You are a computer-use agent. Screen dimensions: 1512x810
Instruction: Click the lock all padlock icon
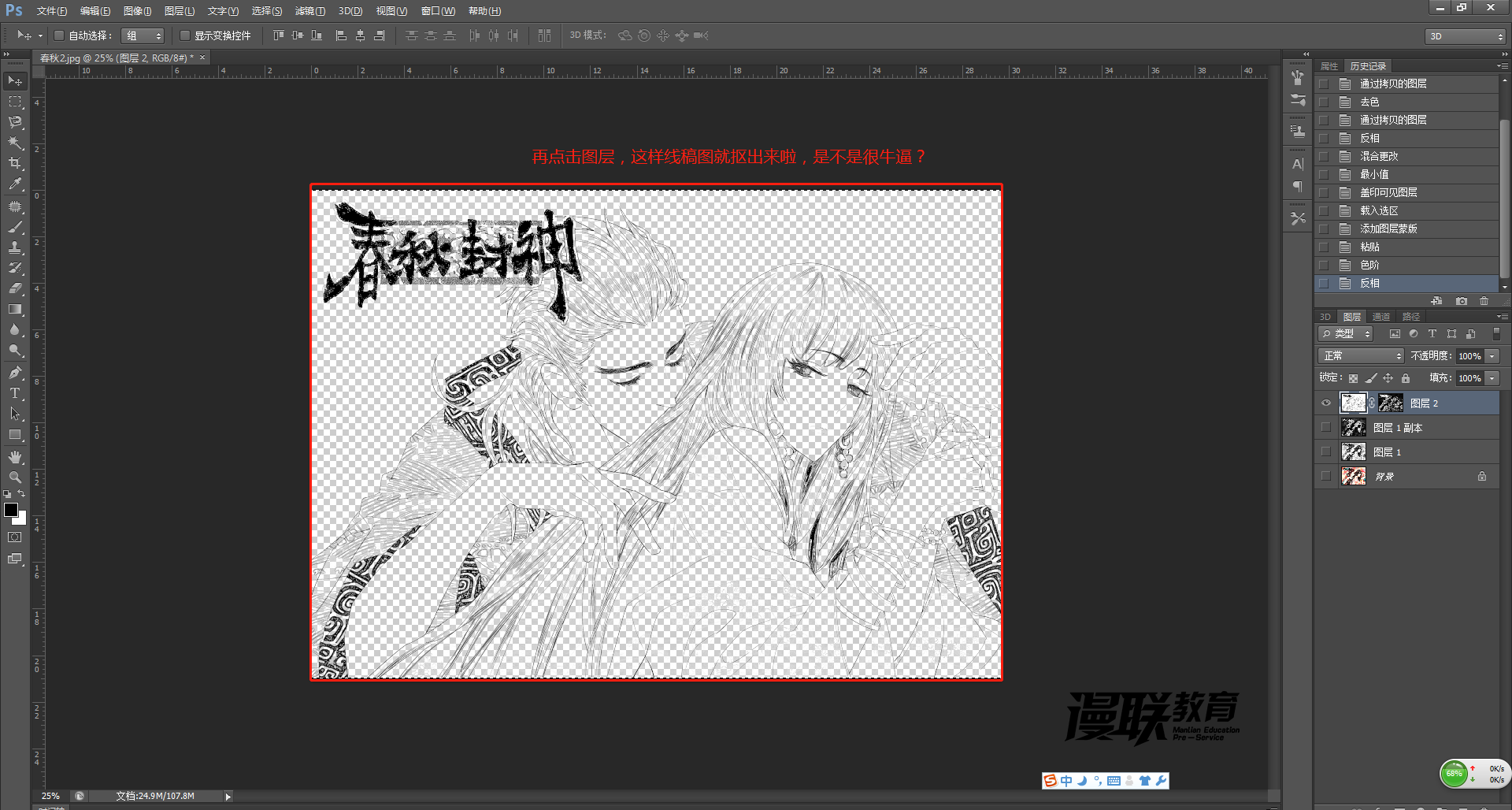(x=1406, y=378)
